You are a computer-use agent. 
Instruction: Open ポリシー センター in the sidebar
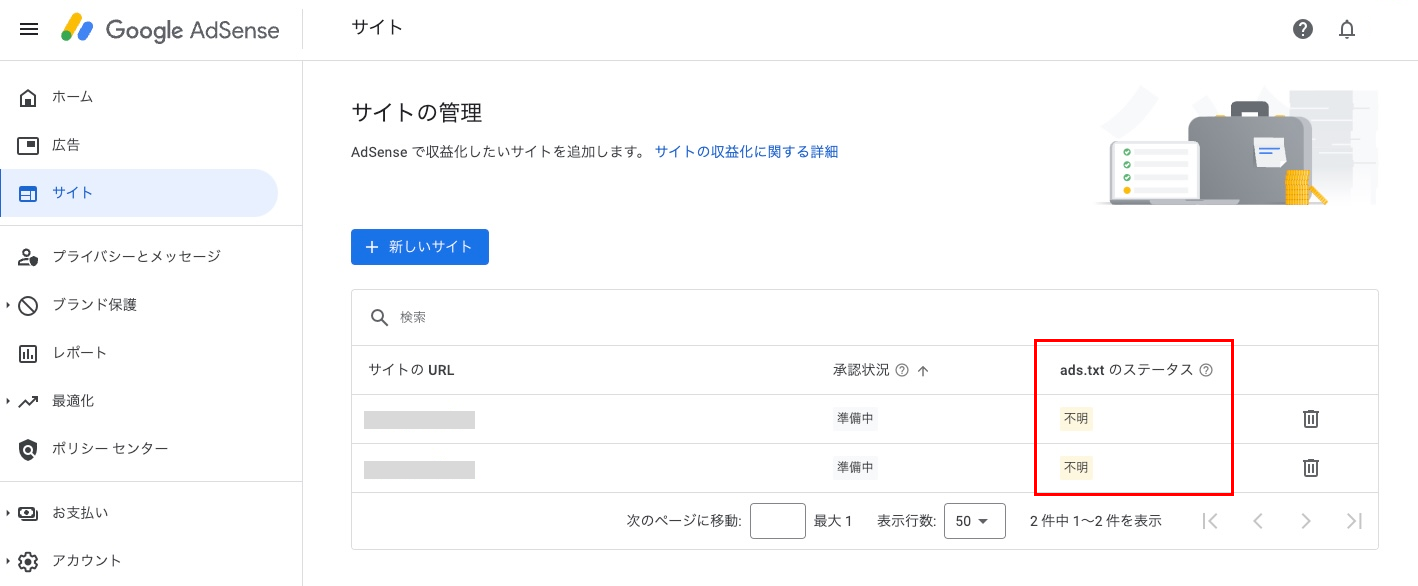pos(110,449)
